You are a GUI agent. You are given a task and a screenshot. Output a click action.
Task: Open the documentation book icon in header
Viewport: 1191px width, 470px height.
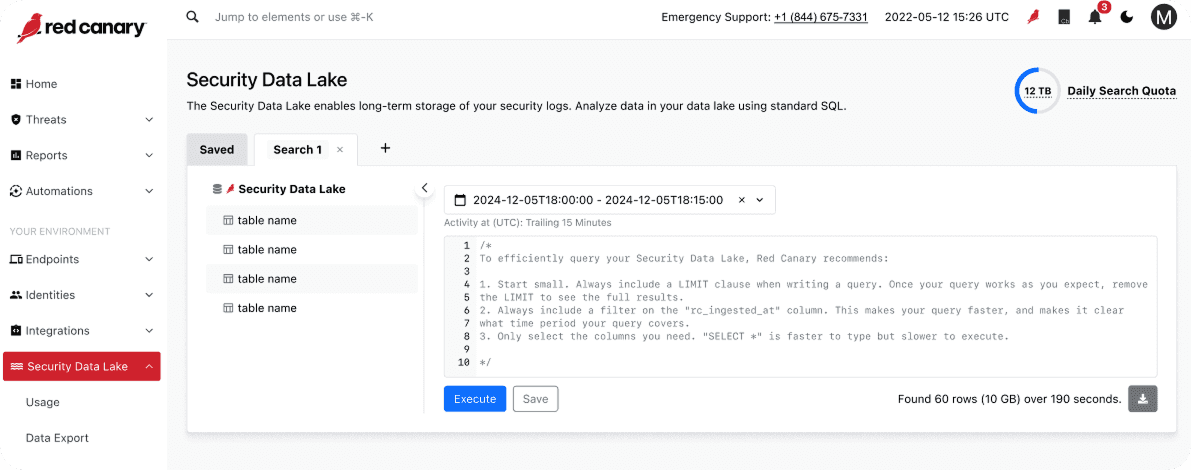click(1064, 17)
